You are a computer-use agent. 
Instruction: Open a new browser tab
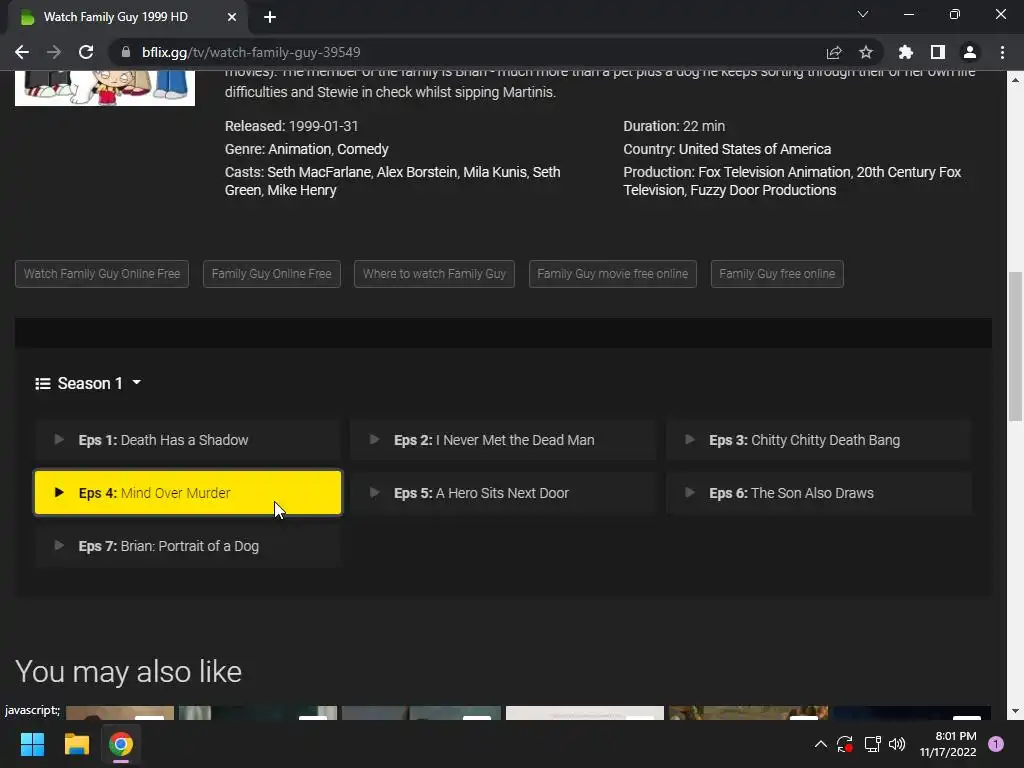[x=270, y=17]
